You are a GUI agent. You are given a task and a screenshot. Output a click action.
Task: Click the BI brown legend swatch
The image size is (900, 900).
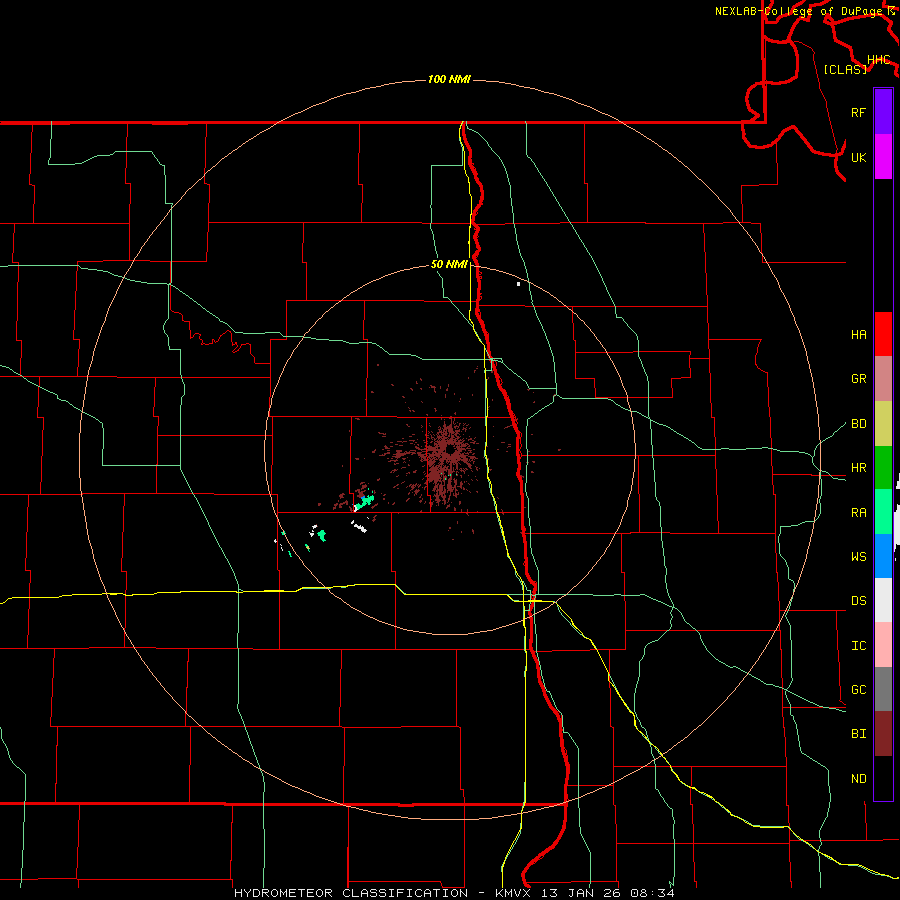click(x=883, y=734)
